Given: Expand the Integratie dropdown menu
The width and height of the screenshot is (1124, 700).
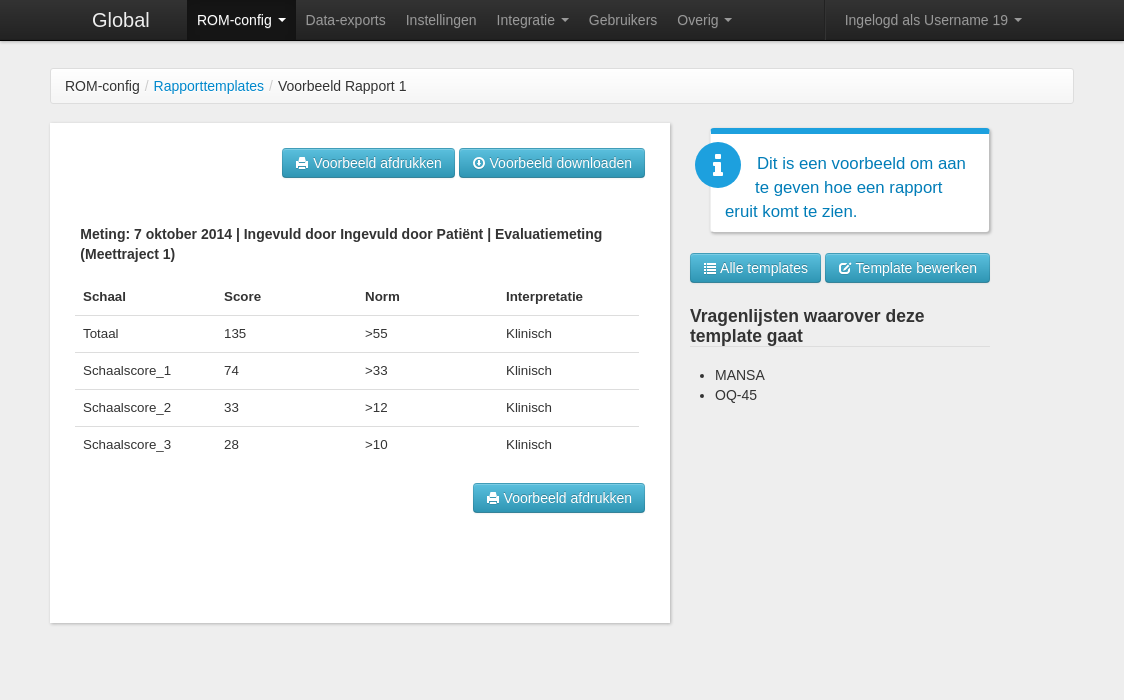Looking at the screenshot, I should coord(532,20).
